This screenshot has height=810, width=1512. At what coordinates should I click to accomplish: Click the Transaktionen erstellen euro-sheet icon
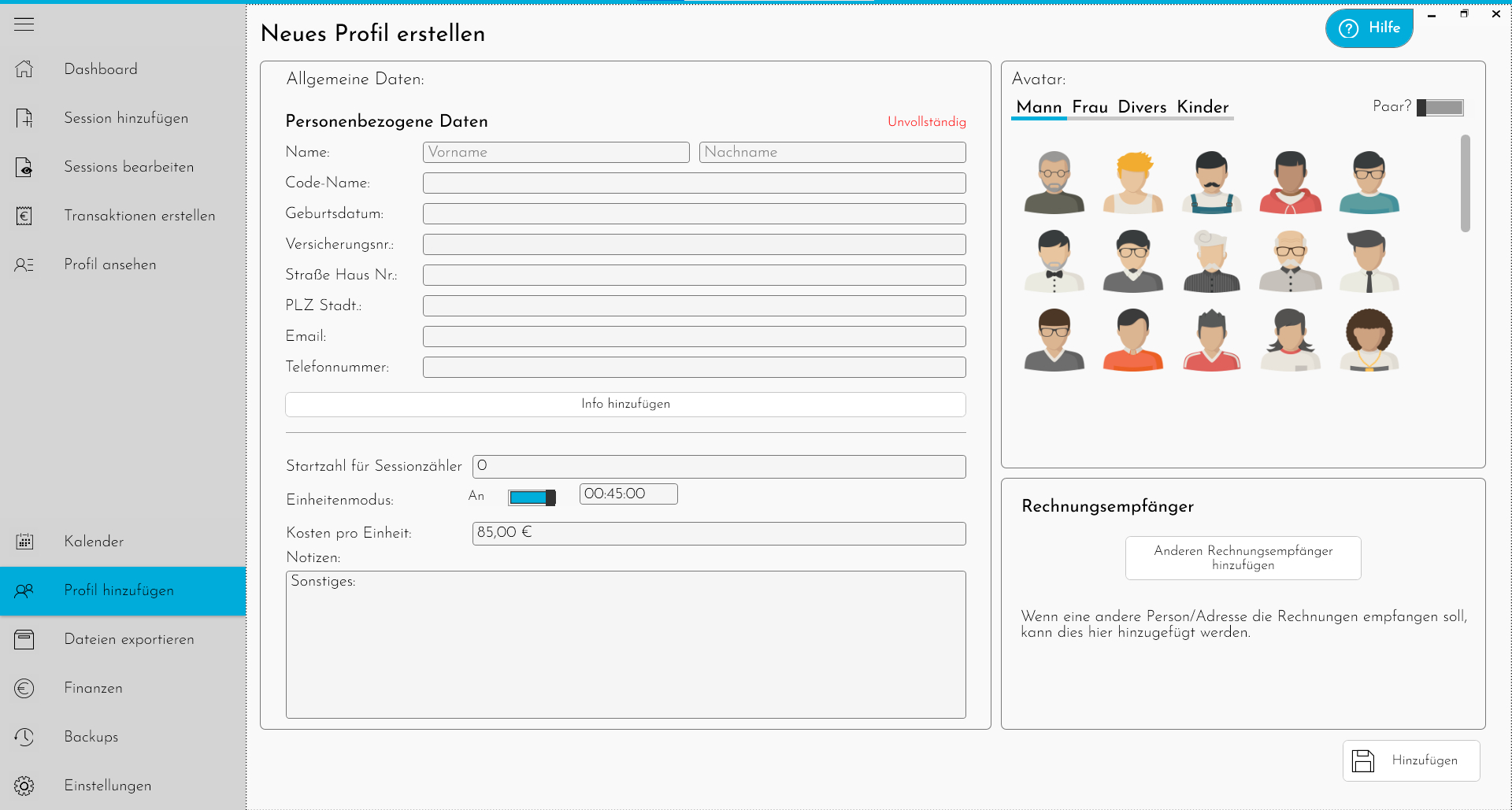24,216
